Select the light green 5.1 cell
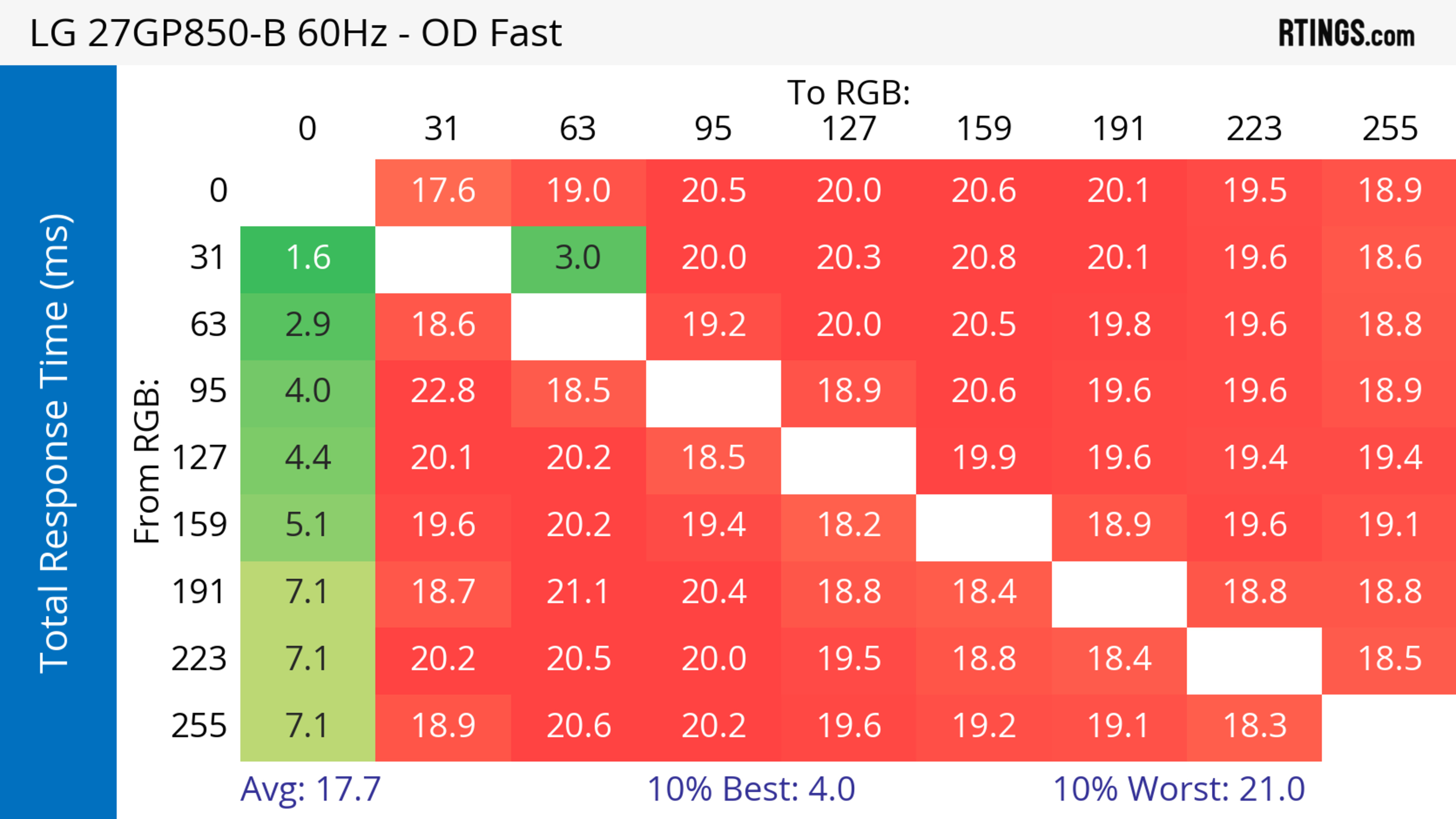Image resolution: width=1456 pixels, height=819 pixels. 308,525
